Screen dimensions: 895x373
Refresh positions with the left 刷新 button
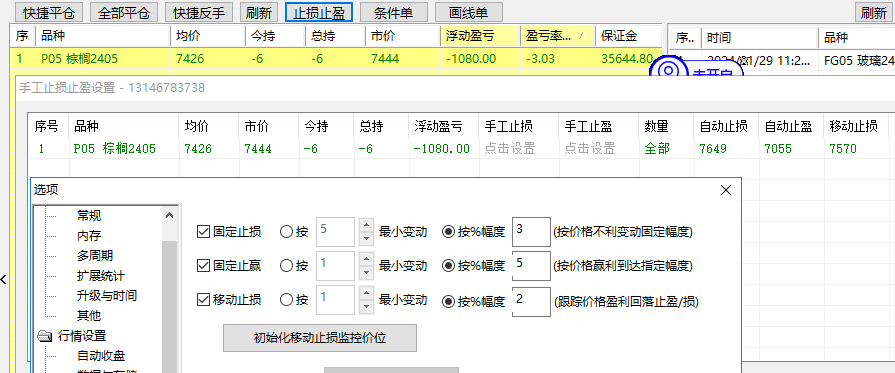259,12
